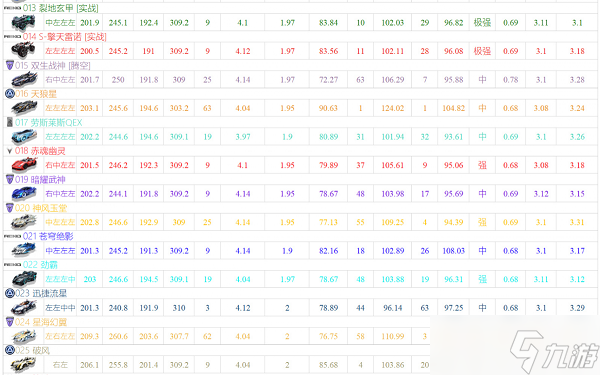
Task: Click the 108.03 value in 苍穹绝影 row
Action: (453, 251)
